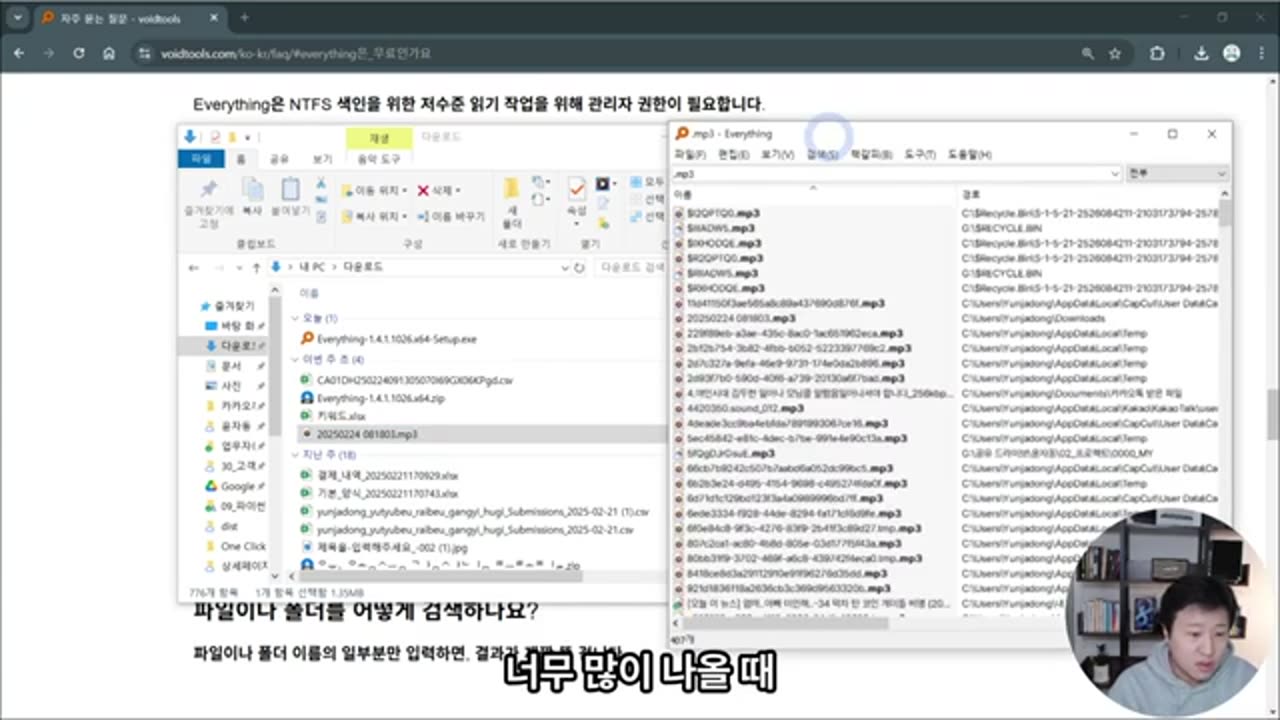Open Chrome downloads icon
Image resolution: width=1280 pixels, height=720 pixels.
(1203, 53)
